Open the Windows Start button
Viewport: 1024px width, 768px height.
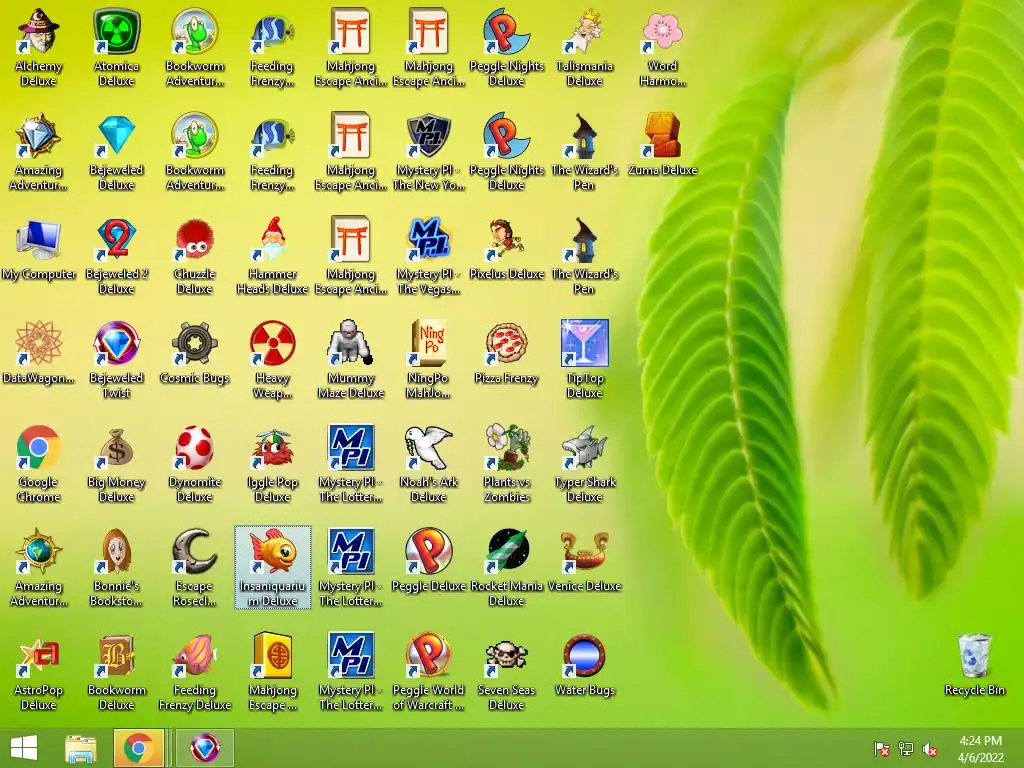tap(24, 748)
